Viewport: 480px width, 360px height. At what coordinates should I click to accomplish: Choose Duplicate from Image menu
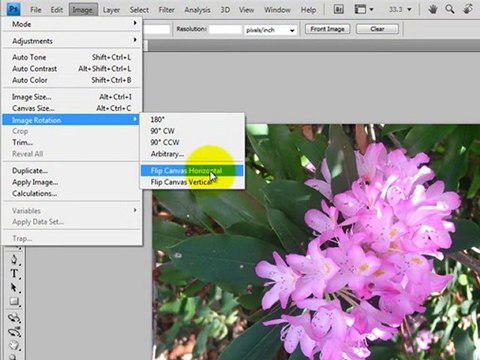(72, 171)
